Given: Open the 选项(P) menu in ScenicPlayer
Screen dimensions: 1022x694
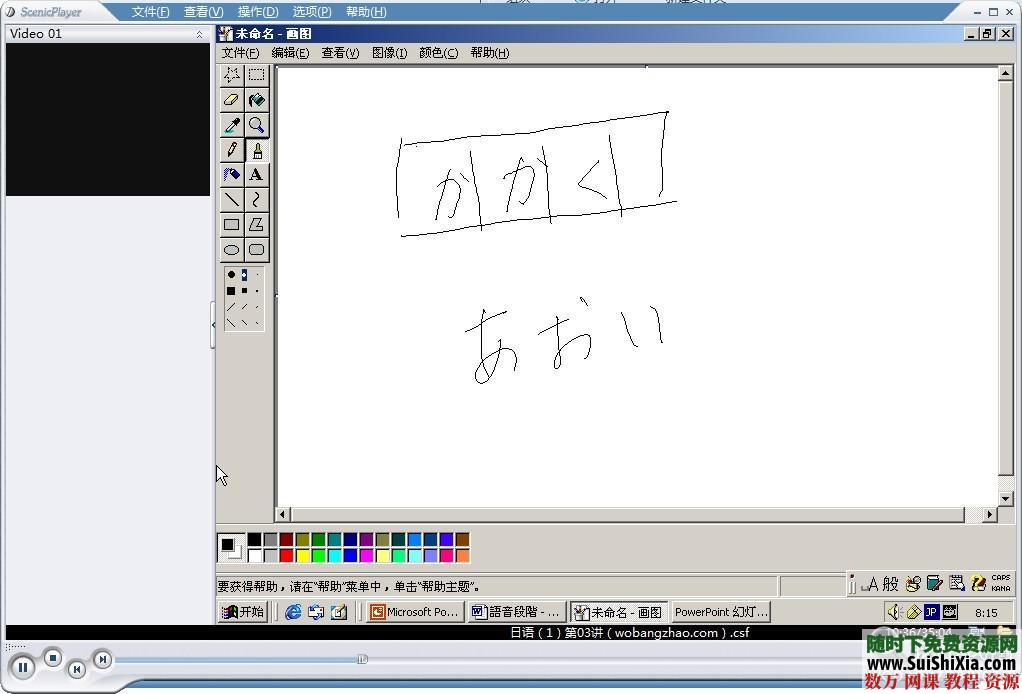Looking at the screenshot, I should tap(311, 12).
